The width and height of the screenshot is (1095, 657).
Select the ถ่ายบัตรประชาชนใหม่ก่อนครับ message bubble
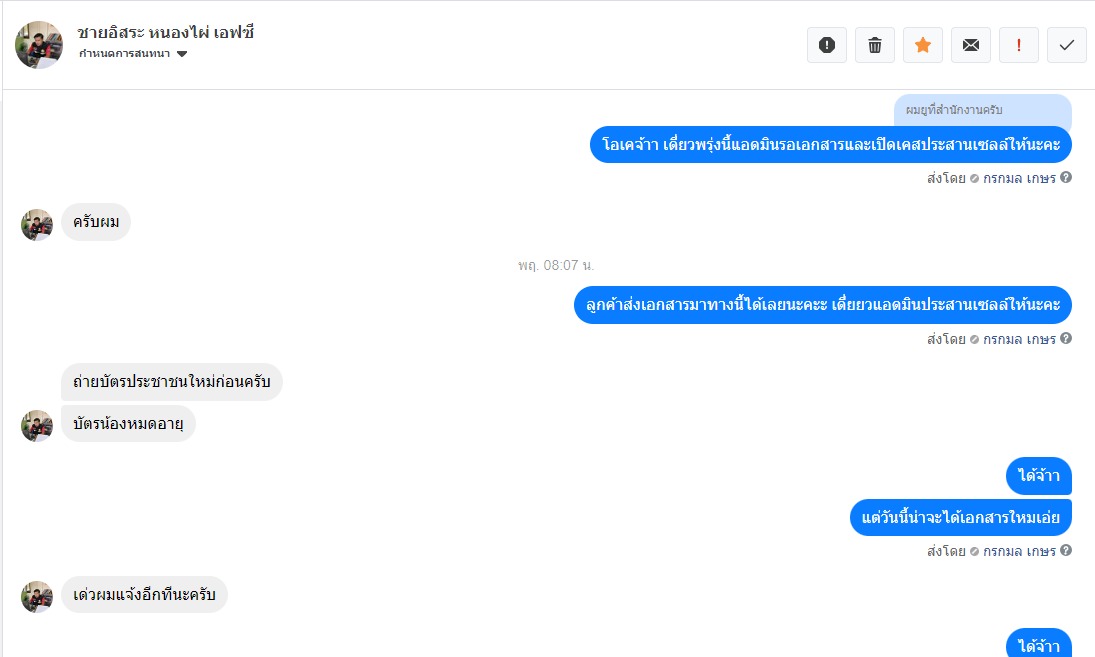point(172,382)
